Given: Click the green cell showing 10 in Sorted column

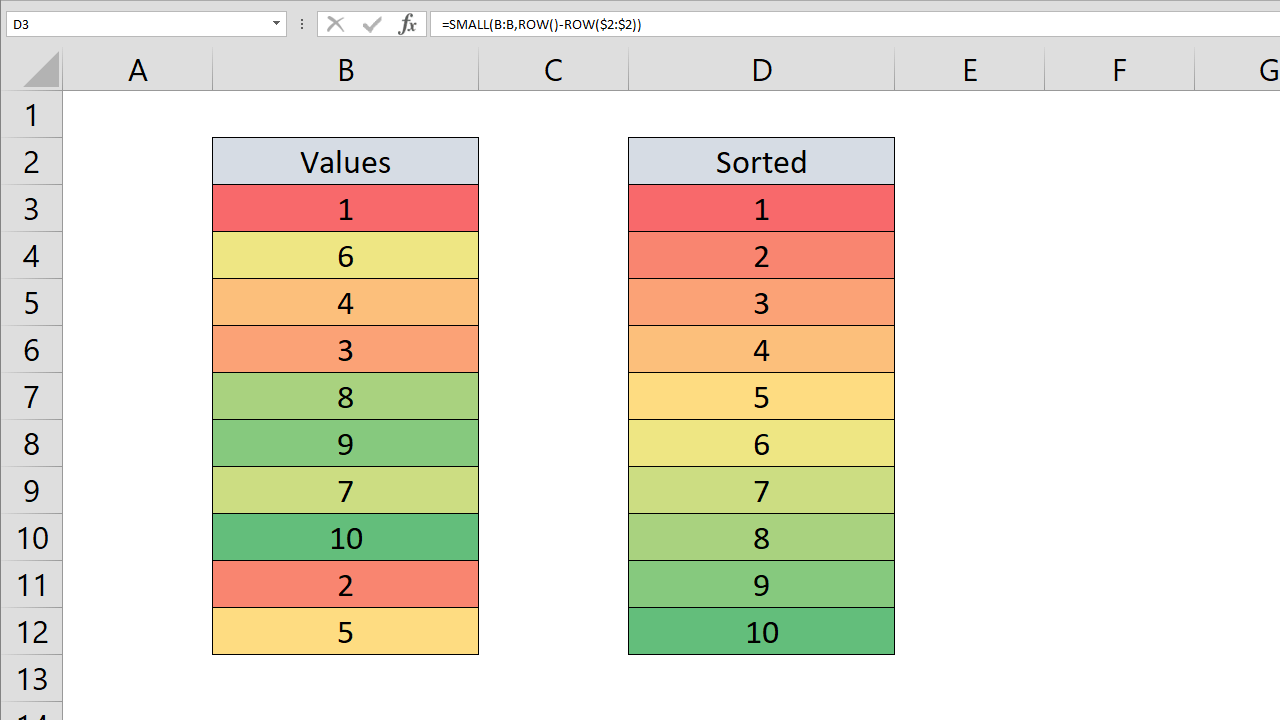Looking at the screenshot, I should point(761,631).
